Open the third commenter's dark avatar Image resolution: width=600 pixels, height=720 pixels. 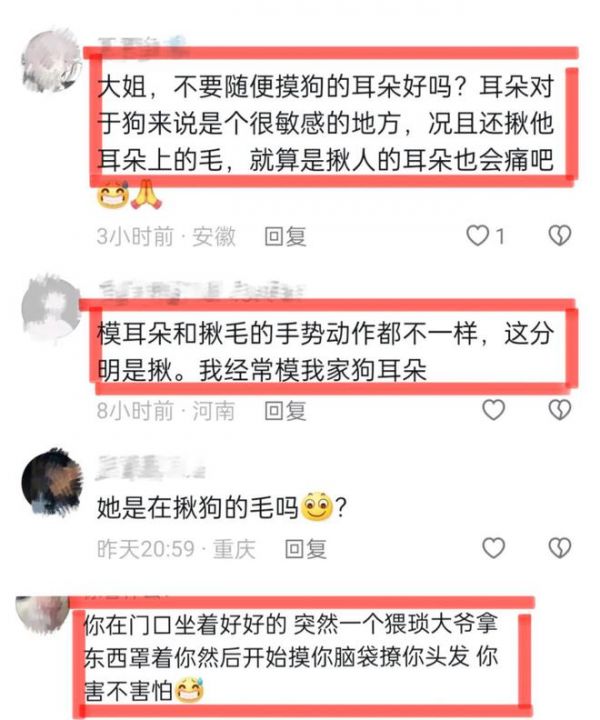(x=52, y=481)
